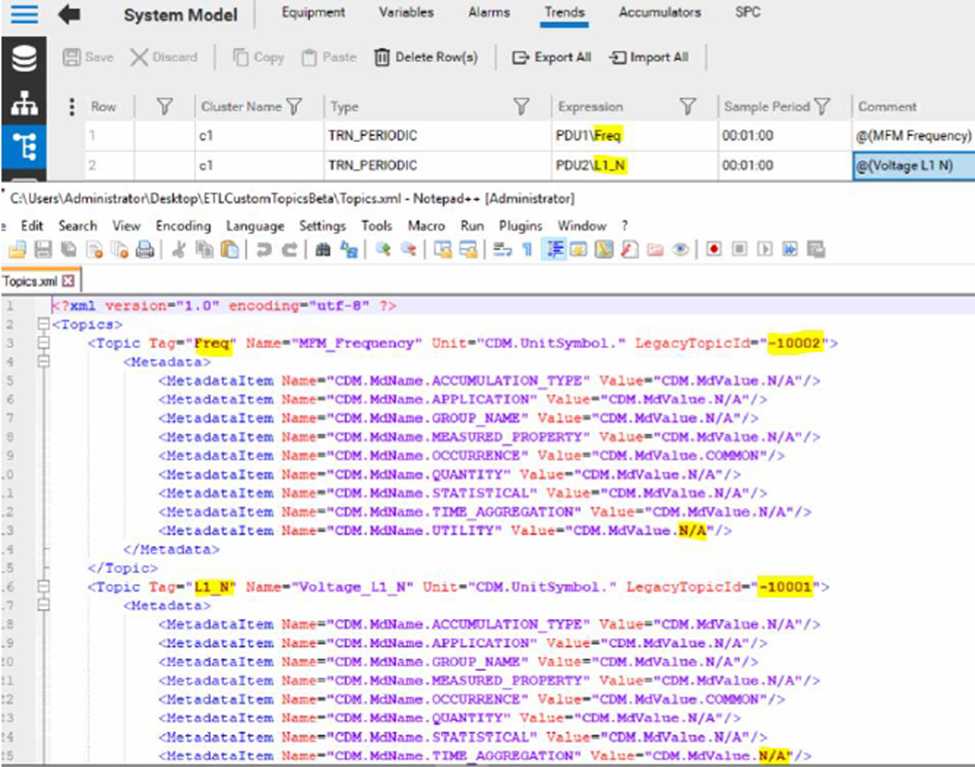Image resolution: width=975 pixels, height=767 pixels.
Task: Open the hamburger menu in System Model
Action: [x=24, y=14]
